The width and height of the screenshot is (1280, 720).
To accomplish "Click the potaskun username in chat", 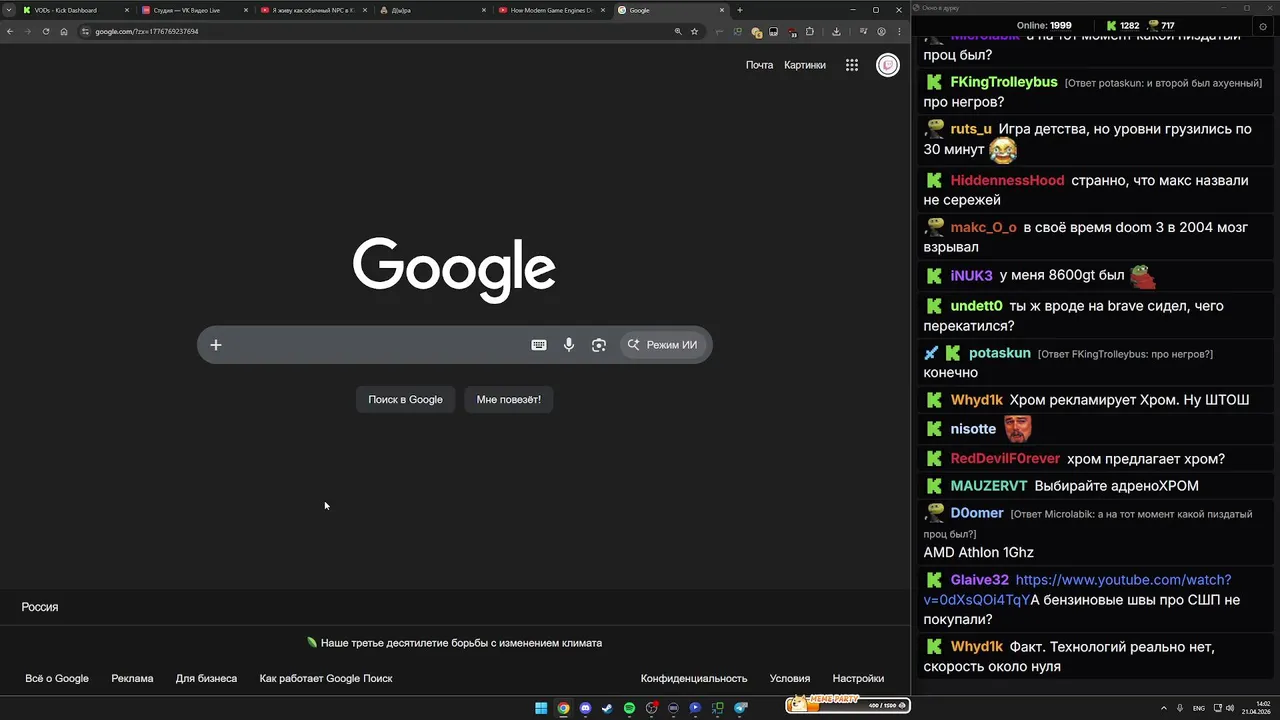I will pos(999,353).
